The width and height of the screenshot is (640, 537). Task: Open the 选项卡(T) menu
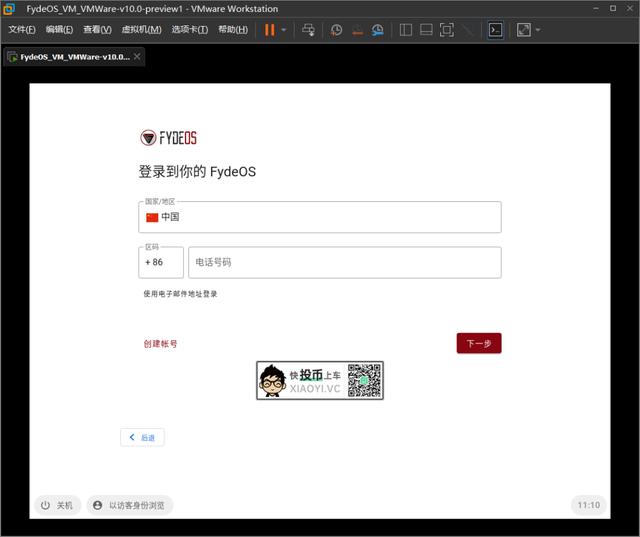click(189, 29)
